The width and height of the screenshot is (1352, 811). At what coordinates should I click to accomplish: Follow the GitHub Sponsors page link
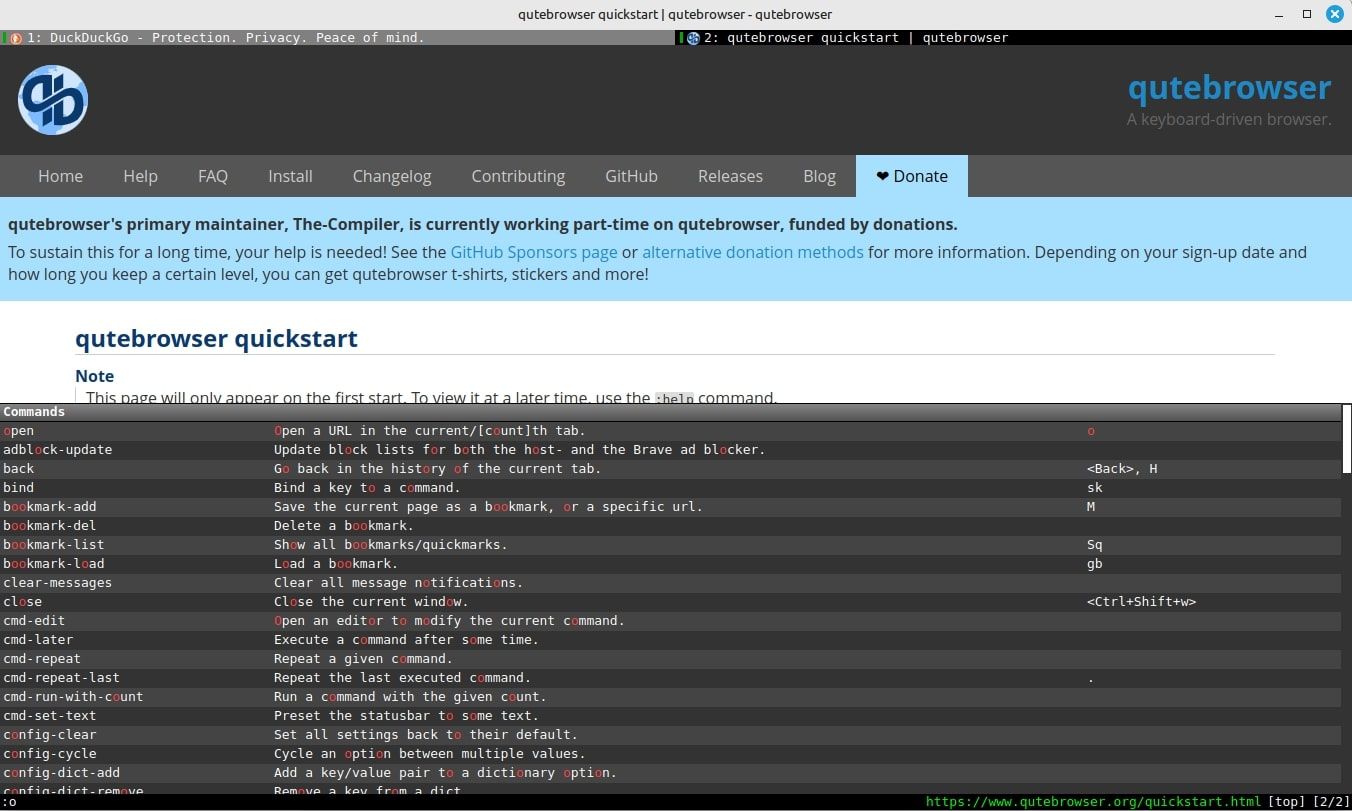click(534, 252)
